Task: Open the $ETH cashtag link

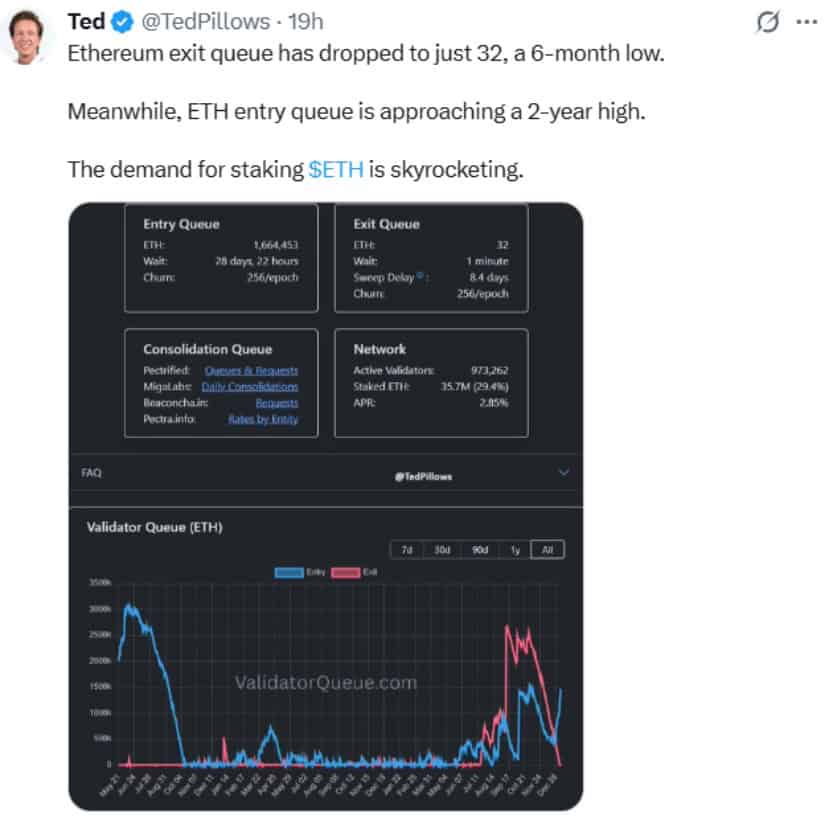Action: (336, 169)
